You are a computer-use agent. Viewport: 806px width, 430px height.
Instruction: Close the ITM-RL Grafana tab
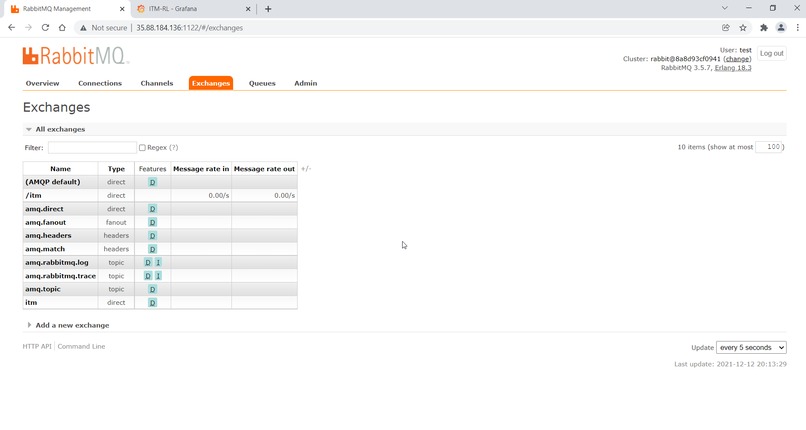pos(248,9)
